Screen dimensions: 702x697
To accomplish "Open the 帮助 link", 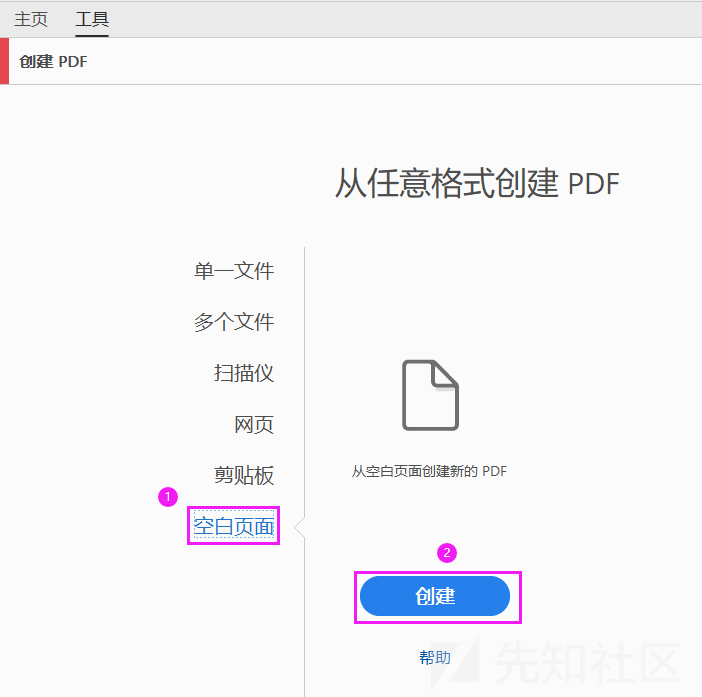I will point(435,658).
